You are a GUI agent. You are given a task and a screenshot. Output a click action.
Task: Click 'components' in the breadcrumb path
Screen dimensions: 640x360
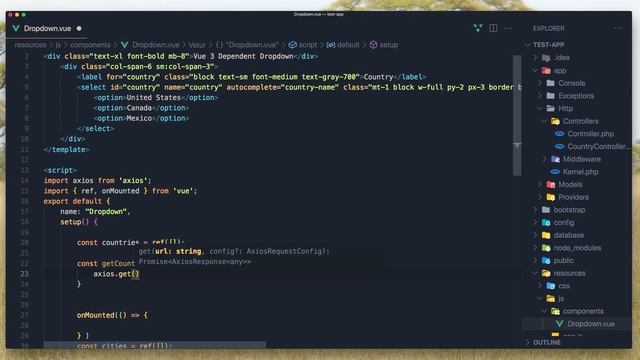90,44
